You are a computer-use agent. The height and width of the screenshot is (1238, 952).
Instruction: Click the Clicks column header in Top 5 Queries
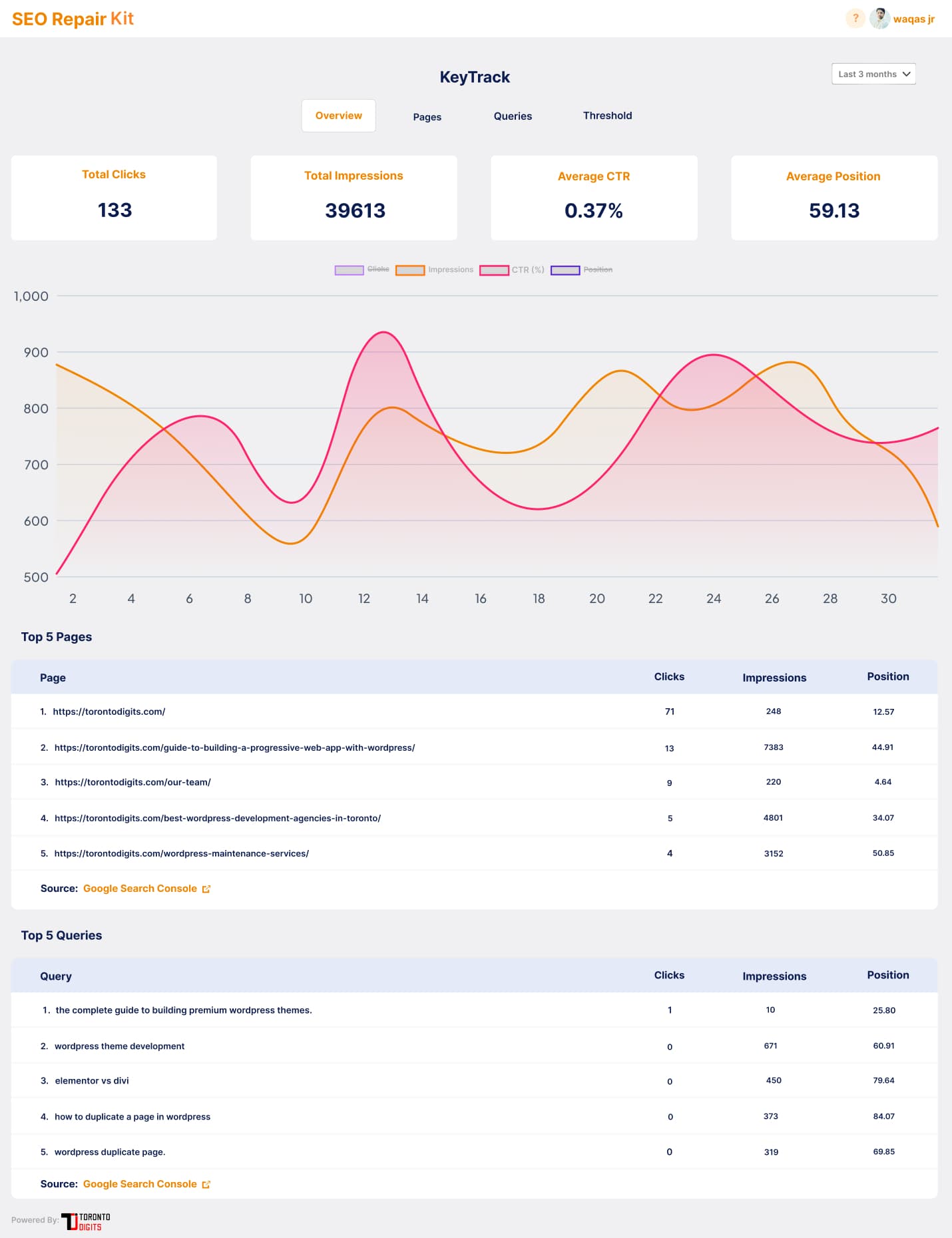point(669,975)
